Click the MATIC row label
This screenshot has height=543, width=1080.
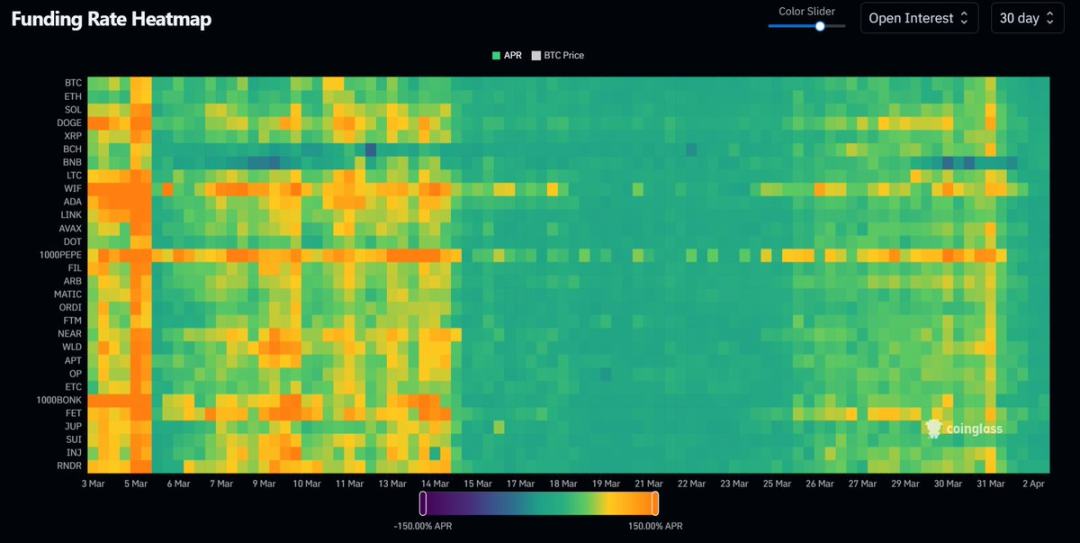(x=68, y=294)
